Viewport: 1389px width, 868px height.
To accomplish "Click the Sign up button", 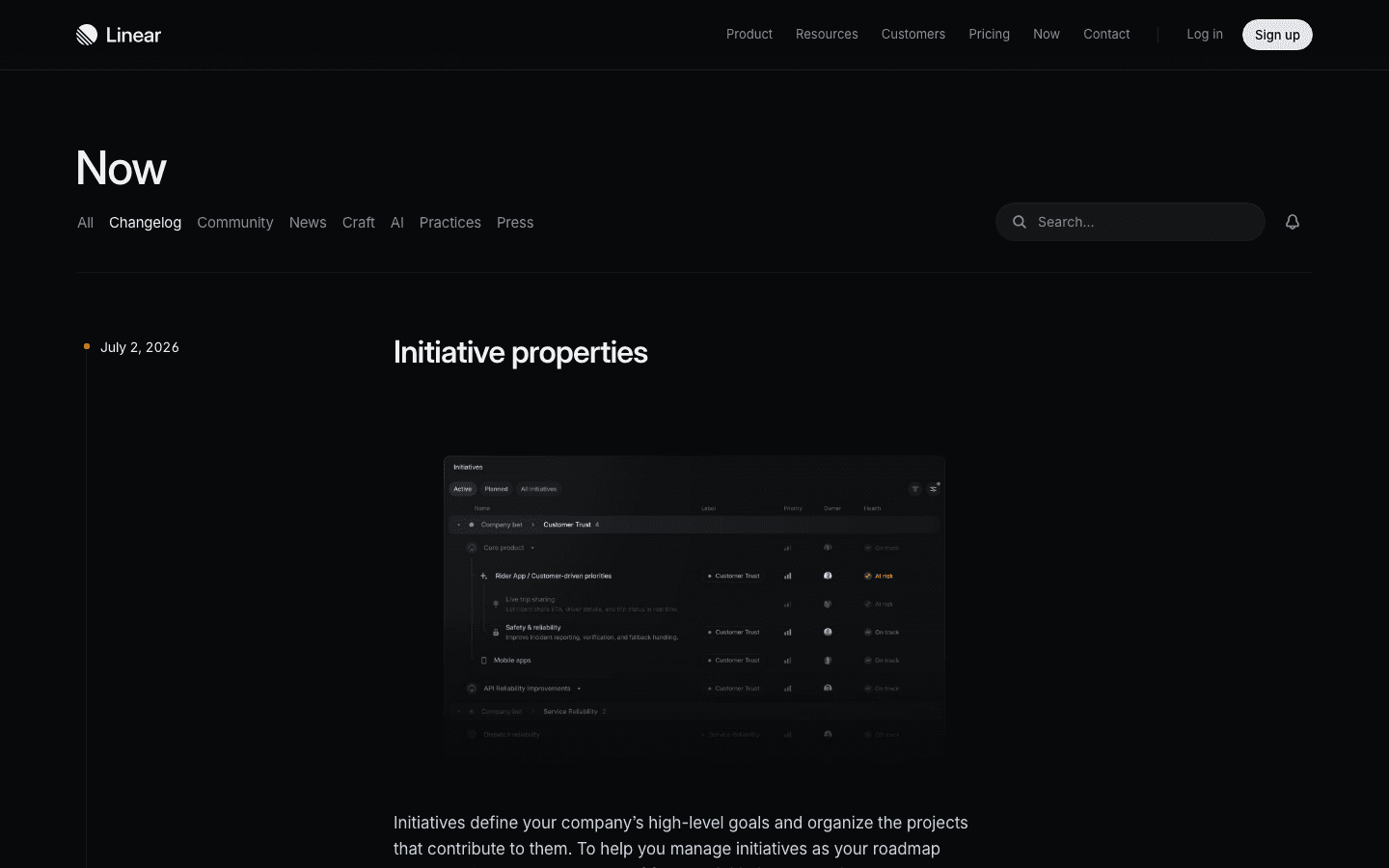I will click(x=1277, y=35).
